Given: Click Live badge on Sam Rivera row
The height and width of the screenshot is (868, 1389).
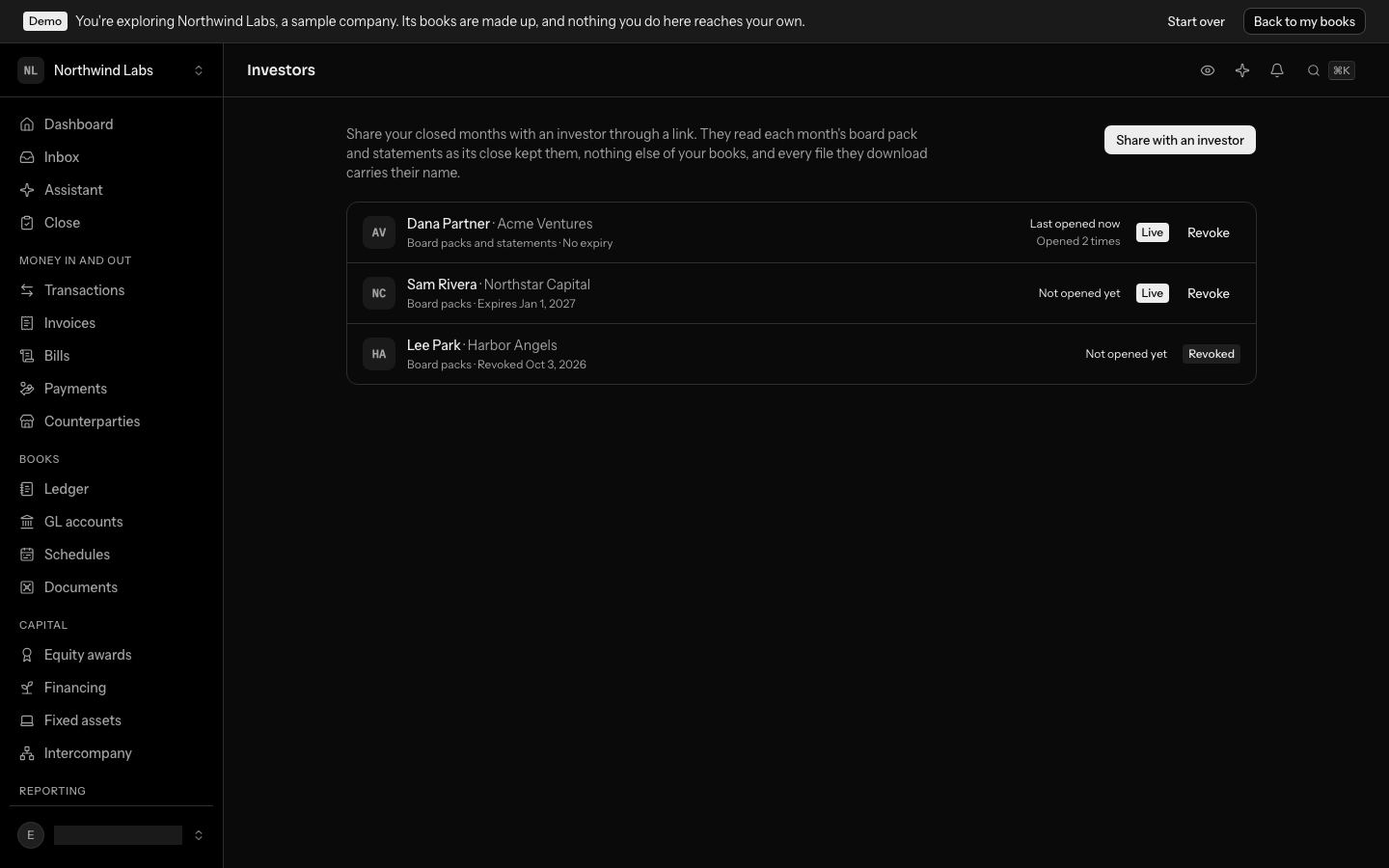Looking at the screenshot, I should 1153,293.
